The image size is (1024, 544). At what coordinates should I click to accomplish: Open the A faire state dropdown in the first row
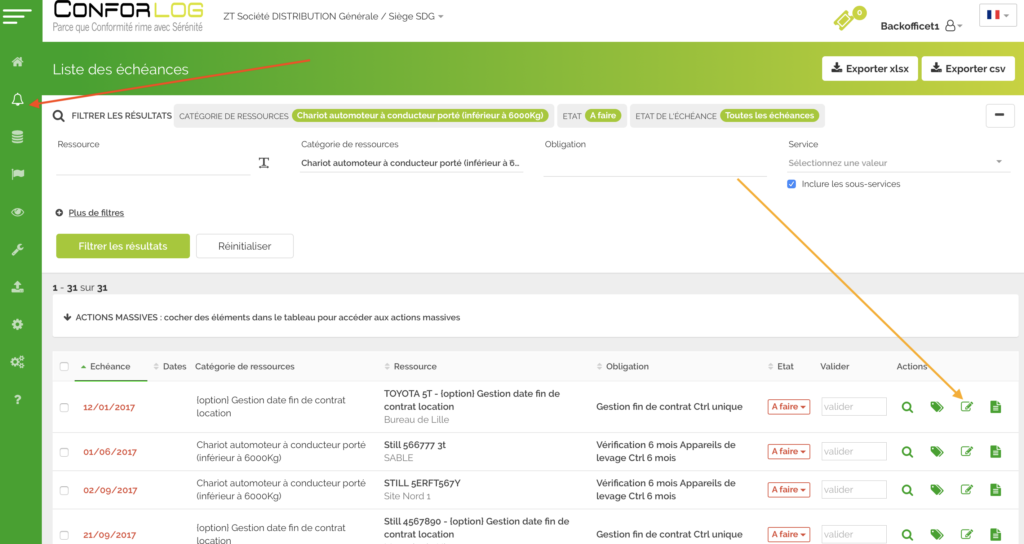788,407
